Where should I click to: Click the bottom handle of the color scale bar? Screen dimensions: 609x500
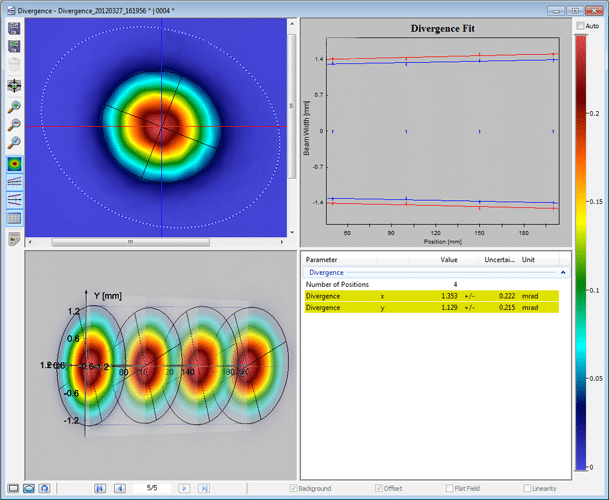click(581, 470)
